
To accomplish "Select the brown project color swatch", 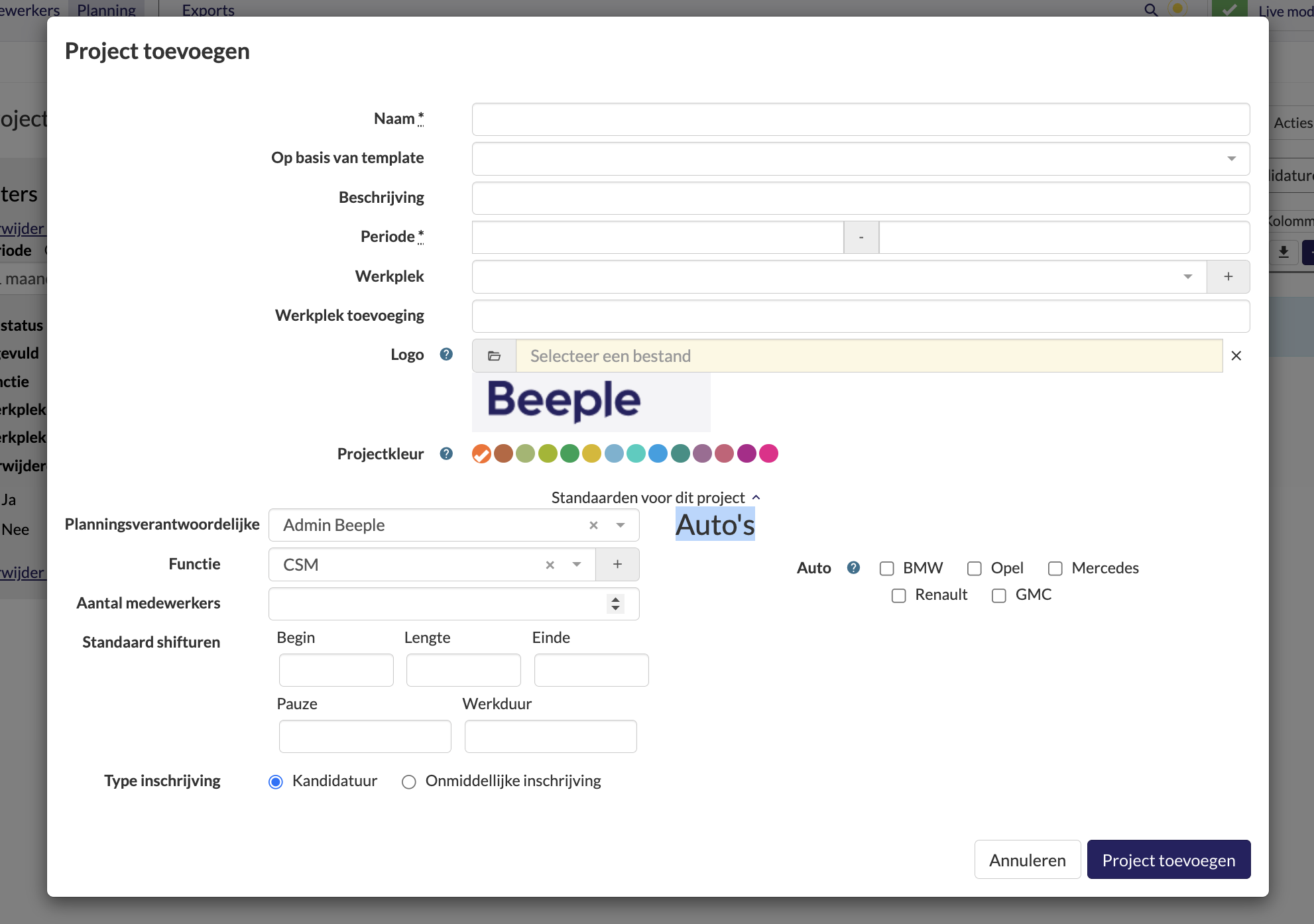I will (x=503, y=453).
